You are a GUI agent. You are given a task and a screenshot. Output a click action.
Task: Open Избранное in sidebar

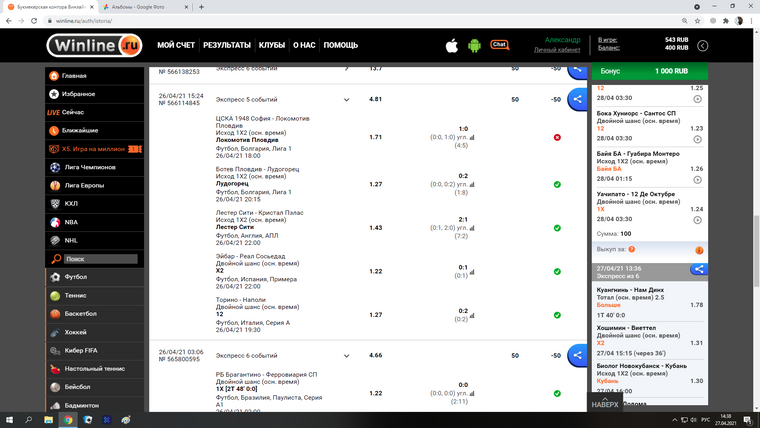[x=95, y=94]
